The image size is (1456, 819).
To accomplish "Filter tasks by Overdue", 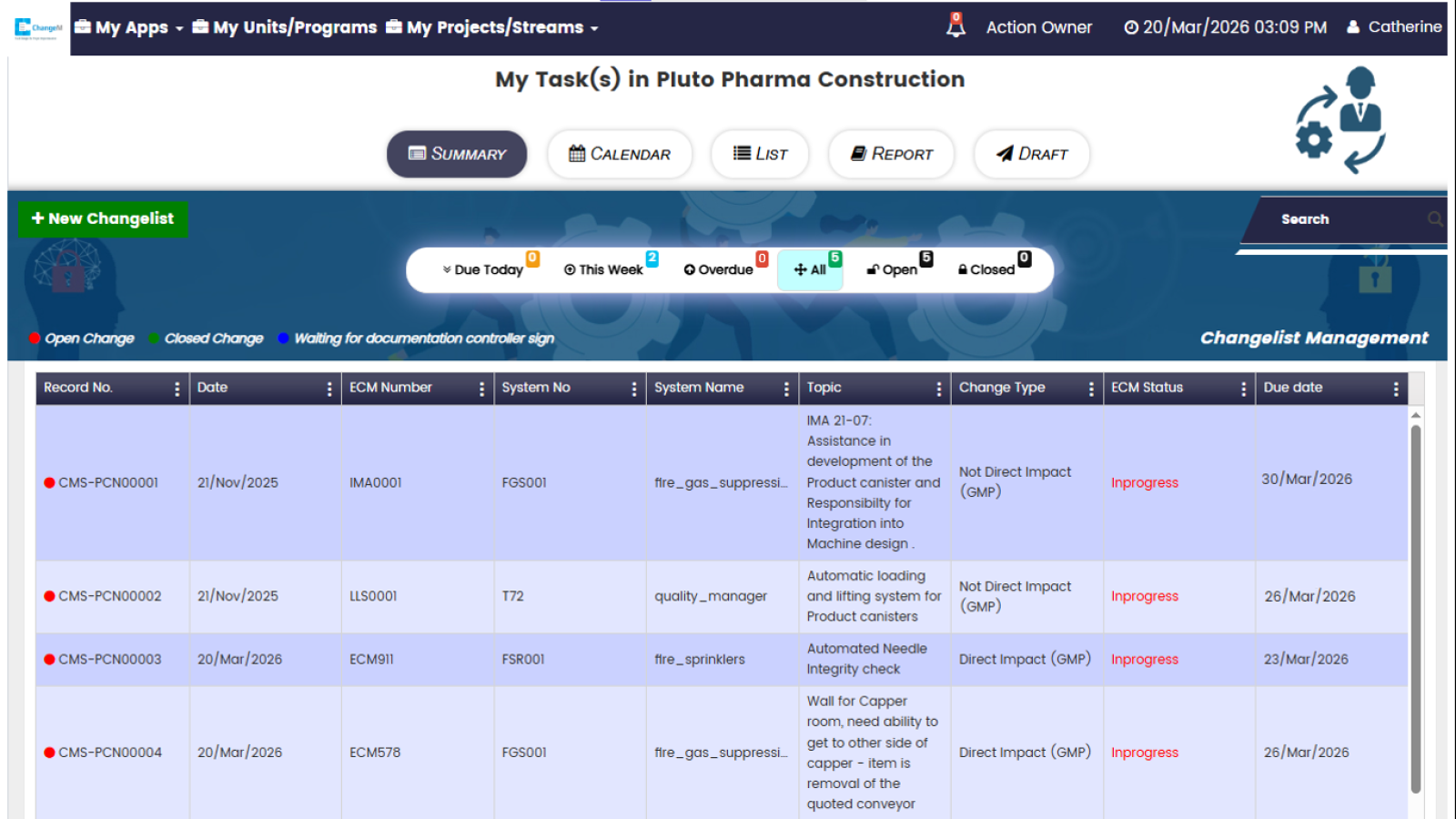I will [x=719, y=270].
